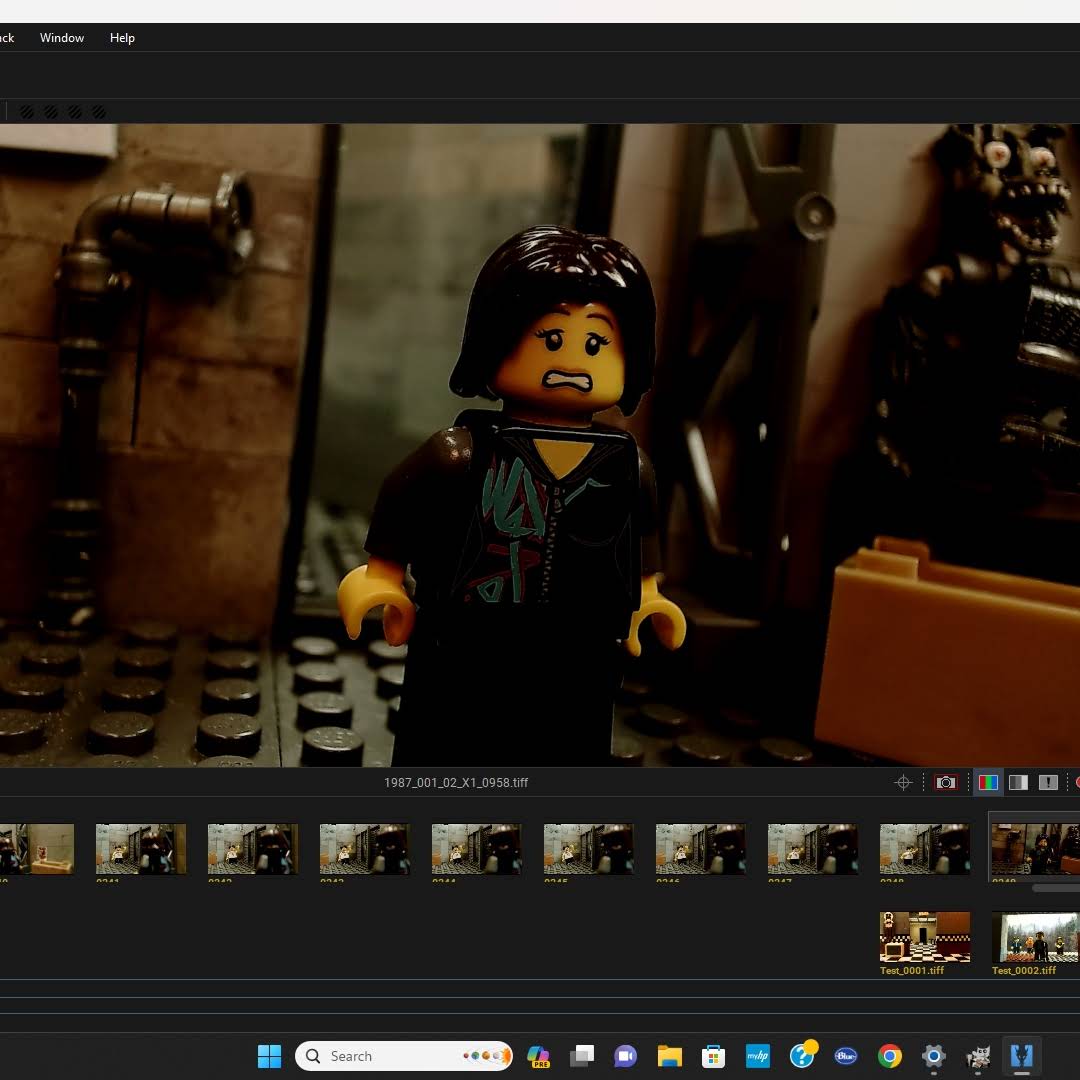Open the GIMP icon in the taskbar

pos(977,1056)
